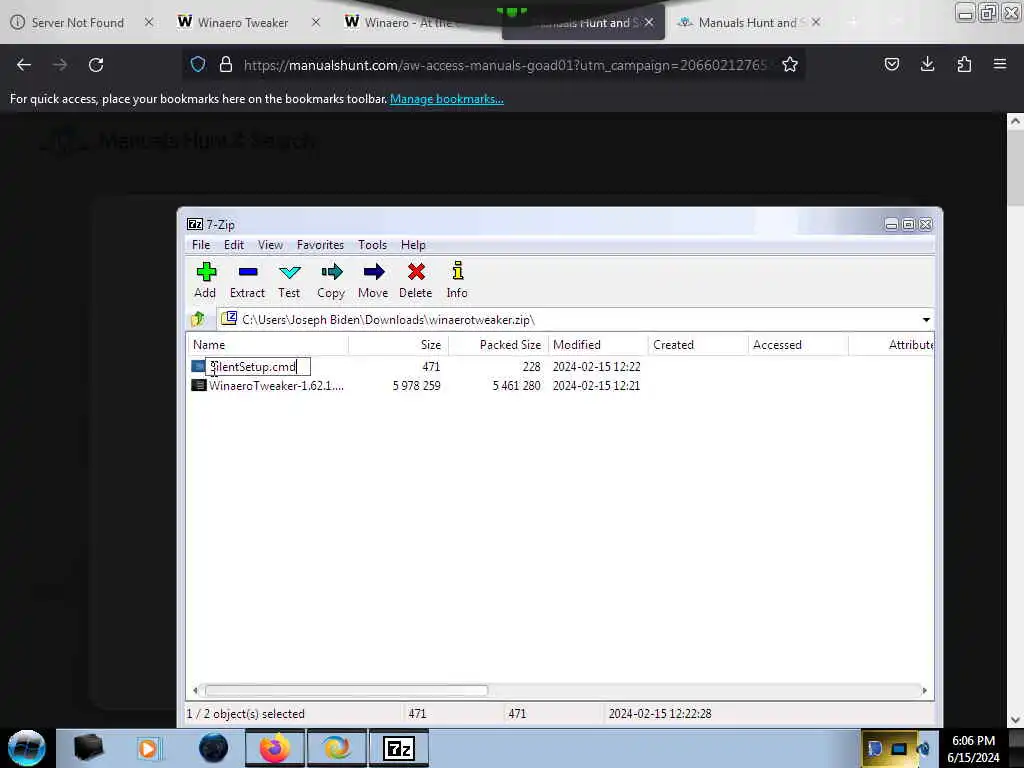The image size is (1024, 768).
Task: Open the Windows Start orb
Action: coord(27,748)
